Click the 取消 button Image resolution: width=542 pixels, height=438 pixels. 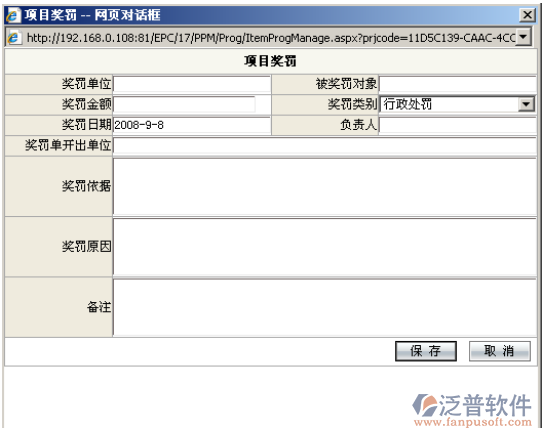(499, 351)
